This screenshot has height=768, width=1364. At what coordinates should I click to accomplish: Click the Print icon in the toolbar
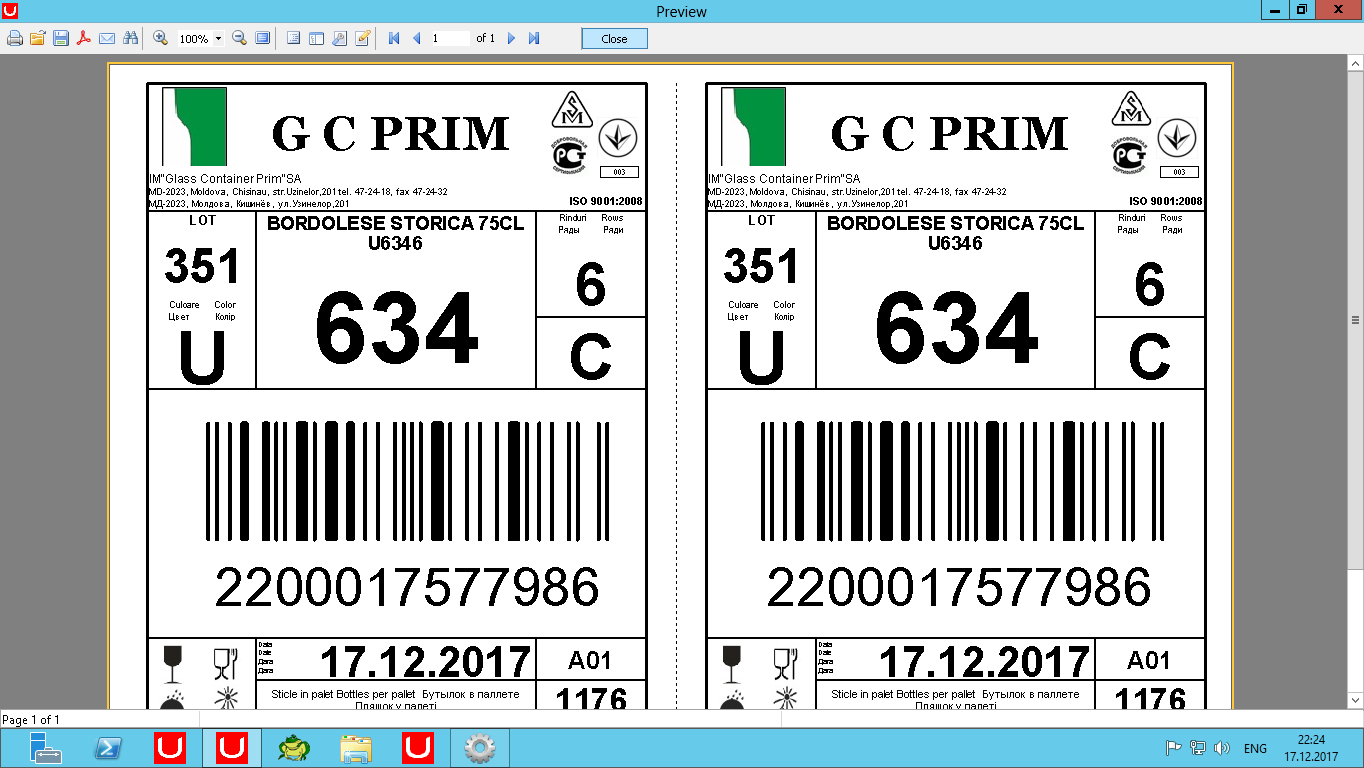point(15,38)
